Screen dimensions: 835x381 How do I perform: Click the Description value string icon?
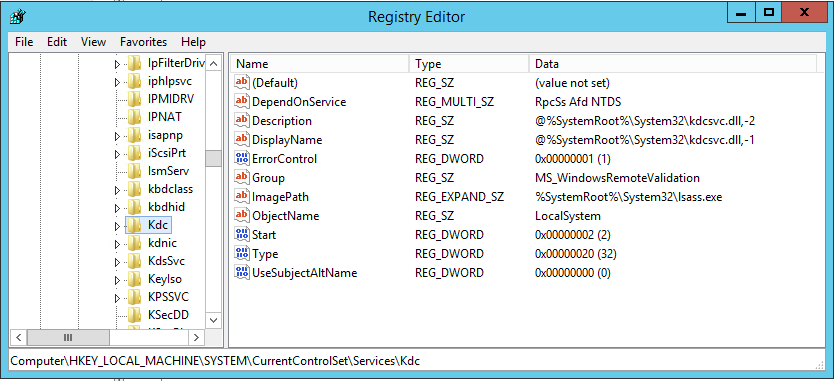tap(242, 120)
